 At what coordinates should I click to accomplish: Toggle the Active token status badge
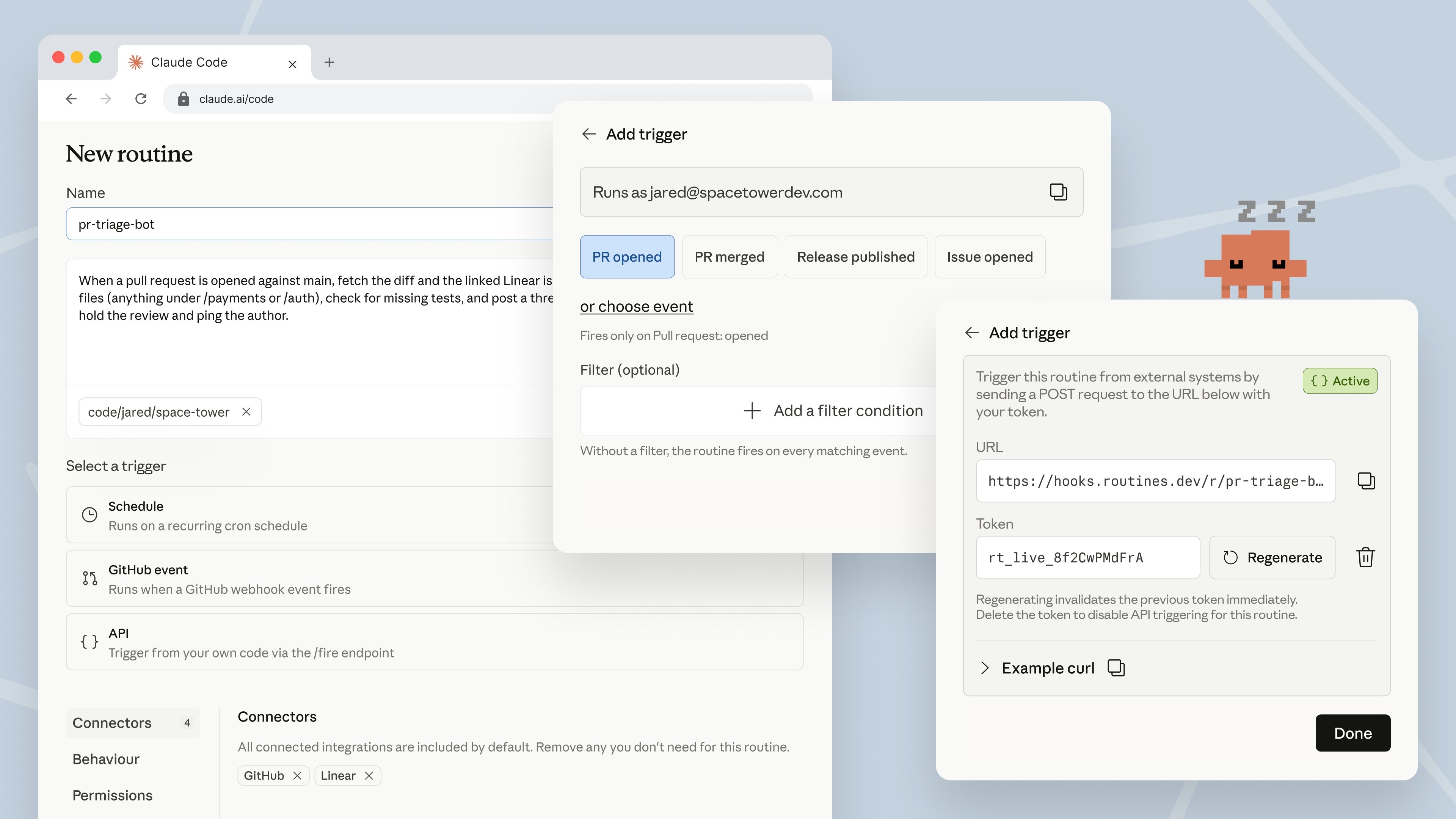[x=1340, y=380]
